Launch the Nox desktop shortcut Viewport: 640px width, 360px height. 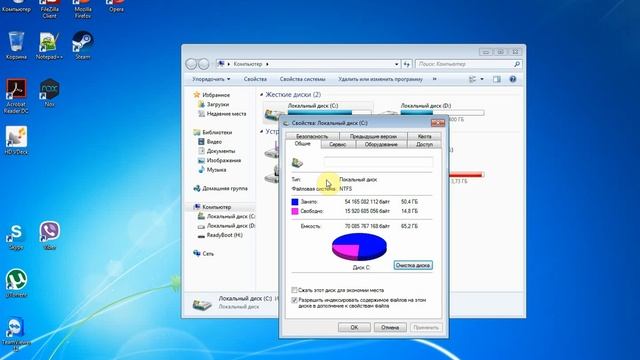pyautogui.click(x=49, y=93)
